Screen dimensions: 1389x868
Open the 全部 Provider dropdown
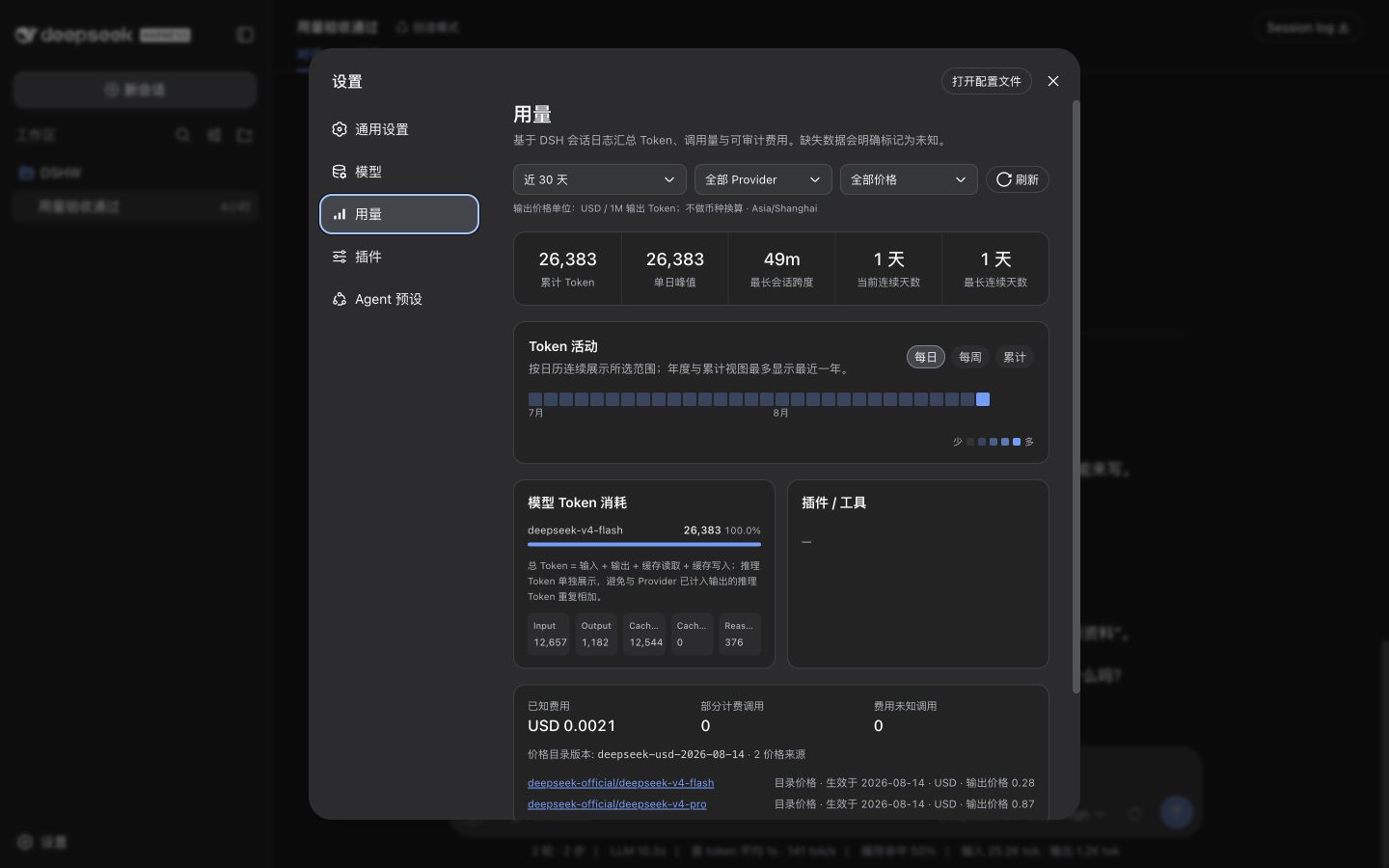[x=763, y=179]
